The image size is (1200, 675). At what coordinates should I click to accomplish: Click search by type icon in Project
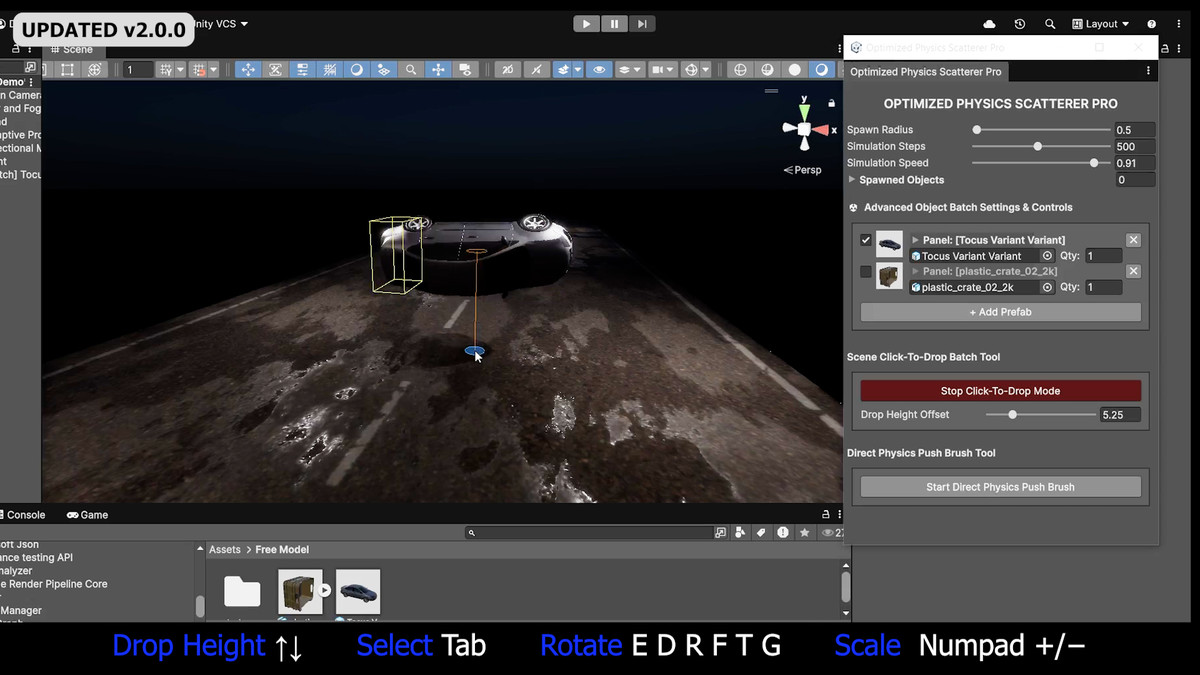coord(740,533)
